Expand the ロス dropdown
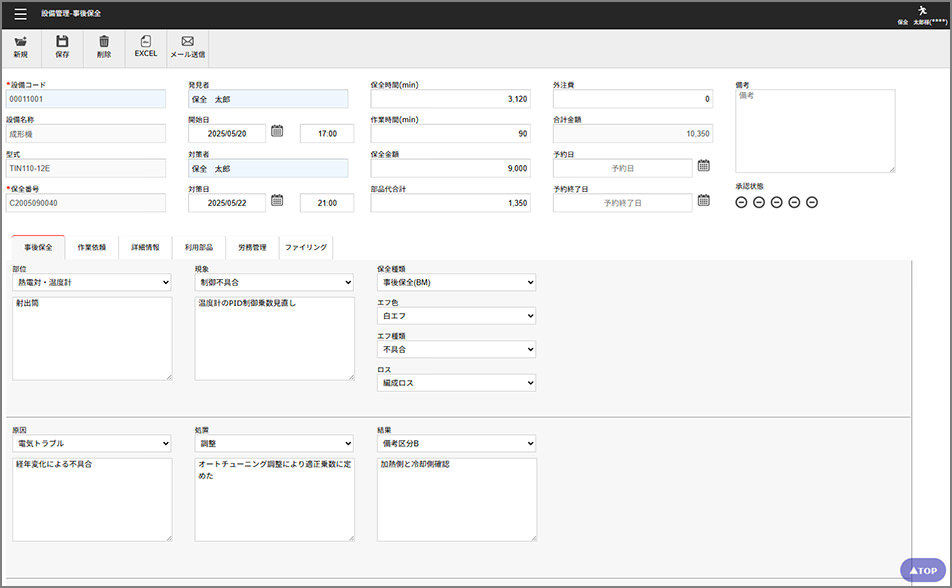Viewport: 952px width, 588px height. 457,383
